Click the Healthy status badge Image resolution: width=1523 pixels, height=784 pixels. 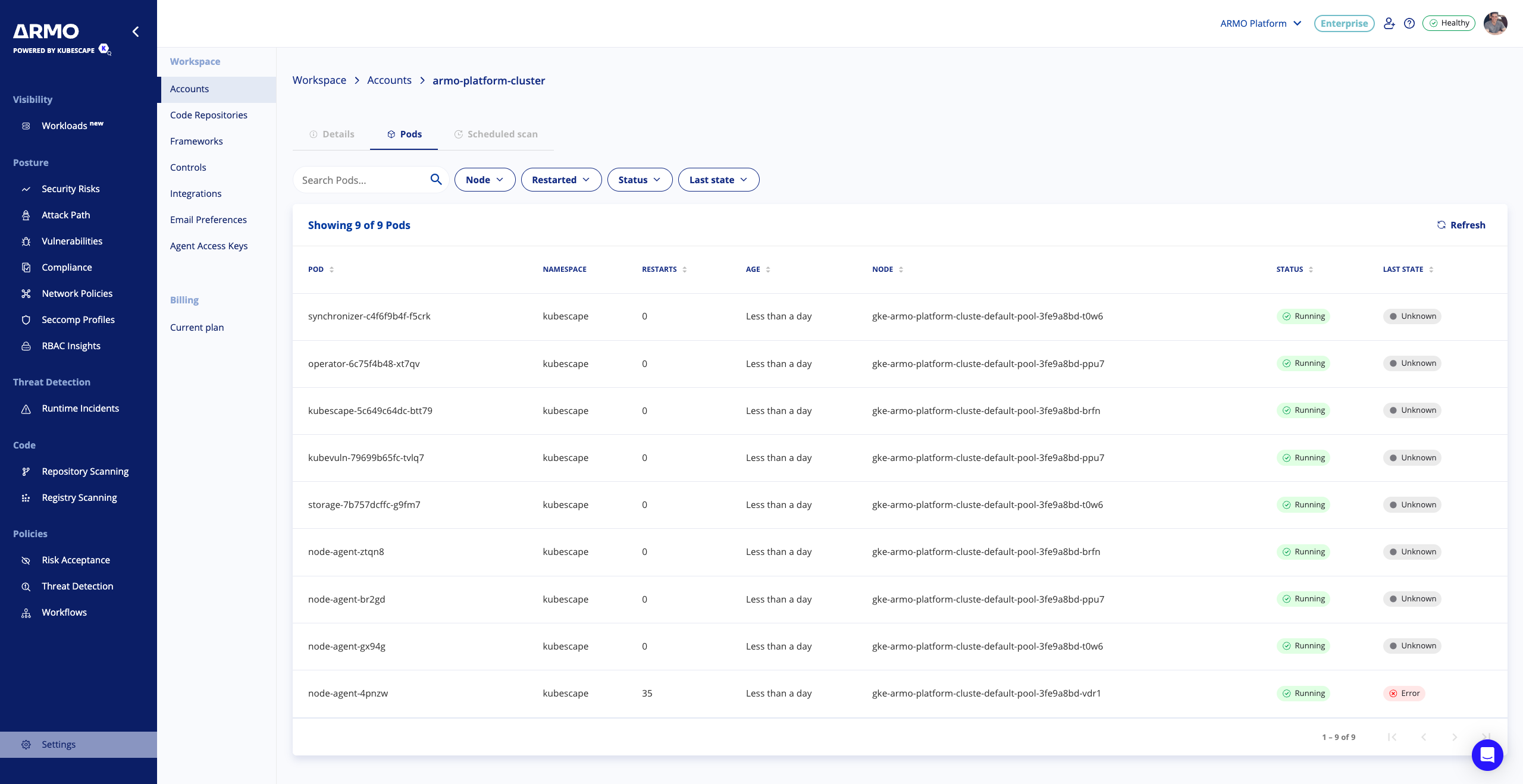pos(1449,23)
